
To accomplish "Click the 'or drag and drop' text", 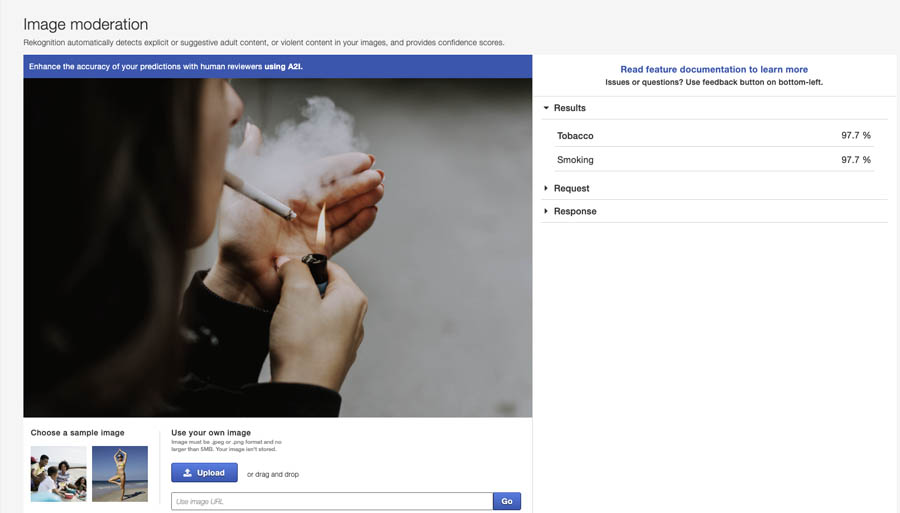I will (x=273, y=474).
